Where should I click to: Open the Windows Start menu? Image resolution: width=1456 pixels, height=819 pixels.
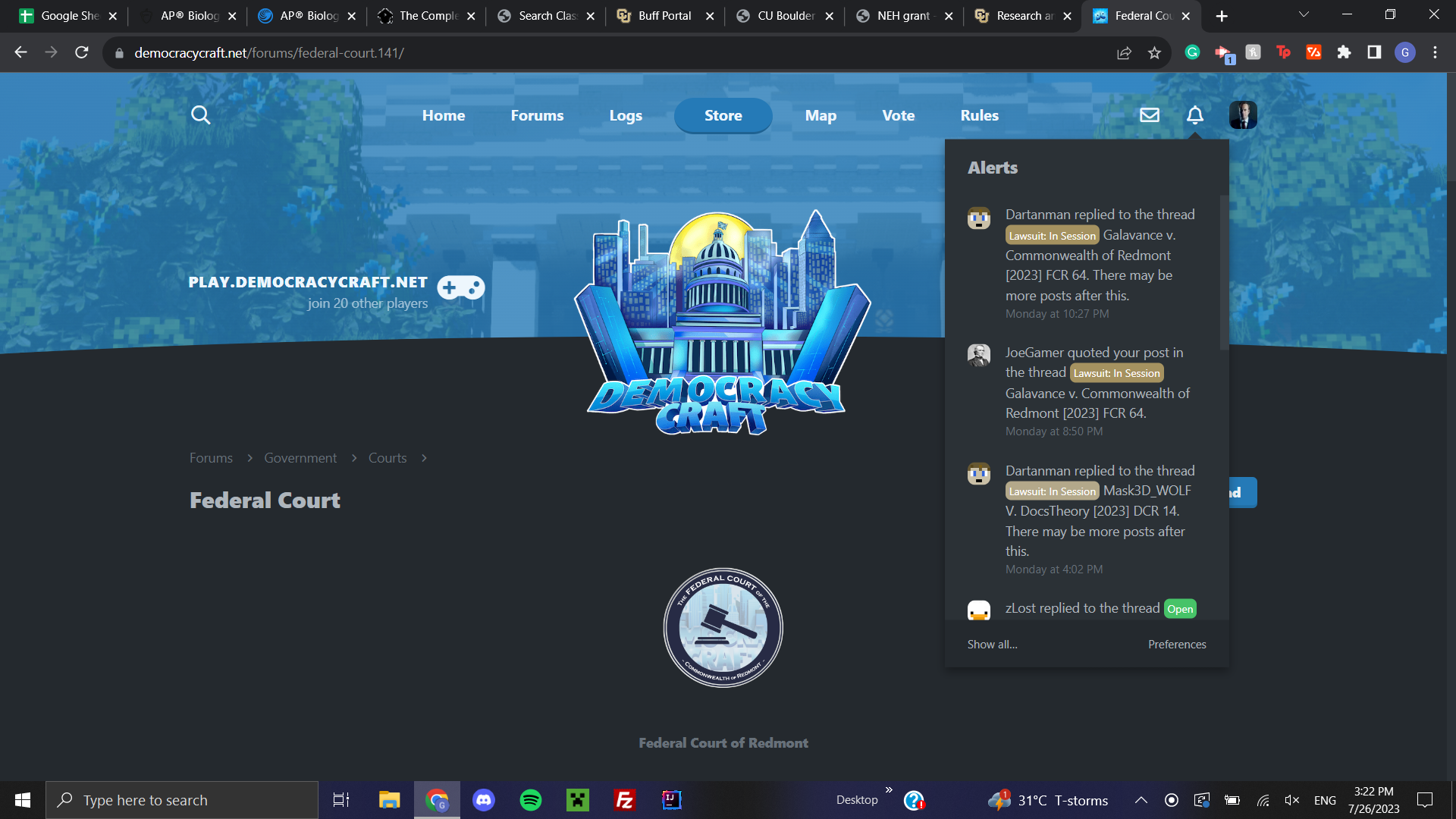[23, 800]
